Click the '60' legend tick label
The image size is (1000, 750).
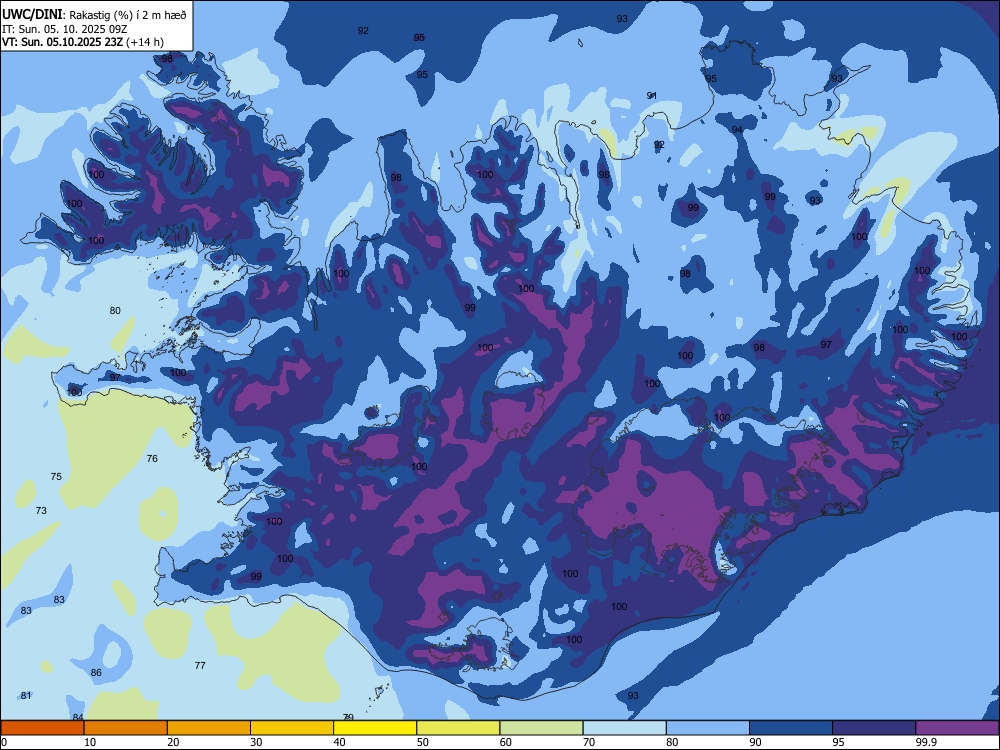click(506, 742)
